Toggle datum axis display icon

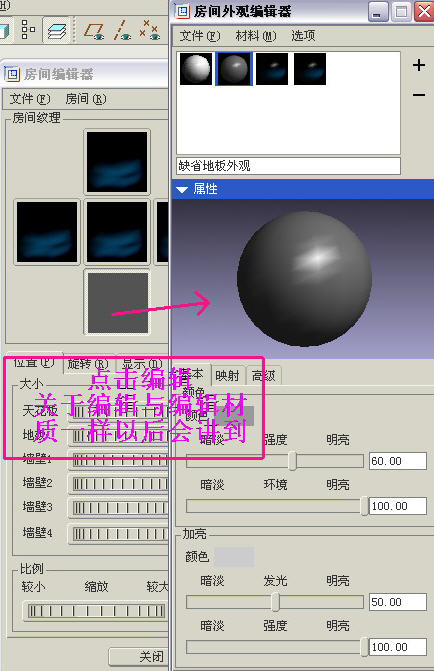coord(122,30)
